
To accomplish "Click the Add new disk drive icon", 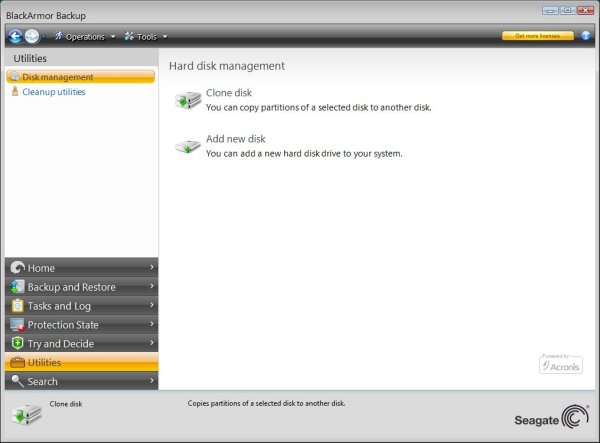I will coord(188,146).
